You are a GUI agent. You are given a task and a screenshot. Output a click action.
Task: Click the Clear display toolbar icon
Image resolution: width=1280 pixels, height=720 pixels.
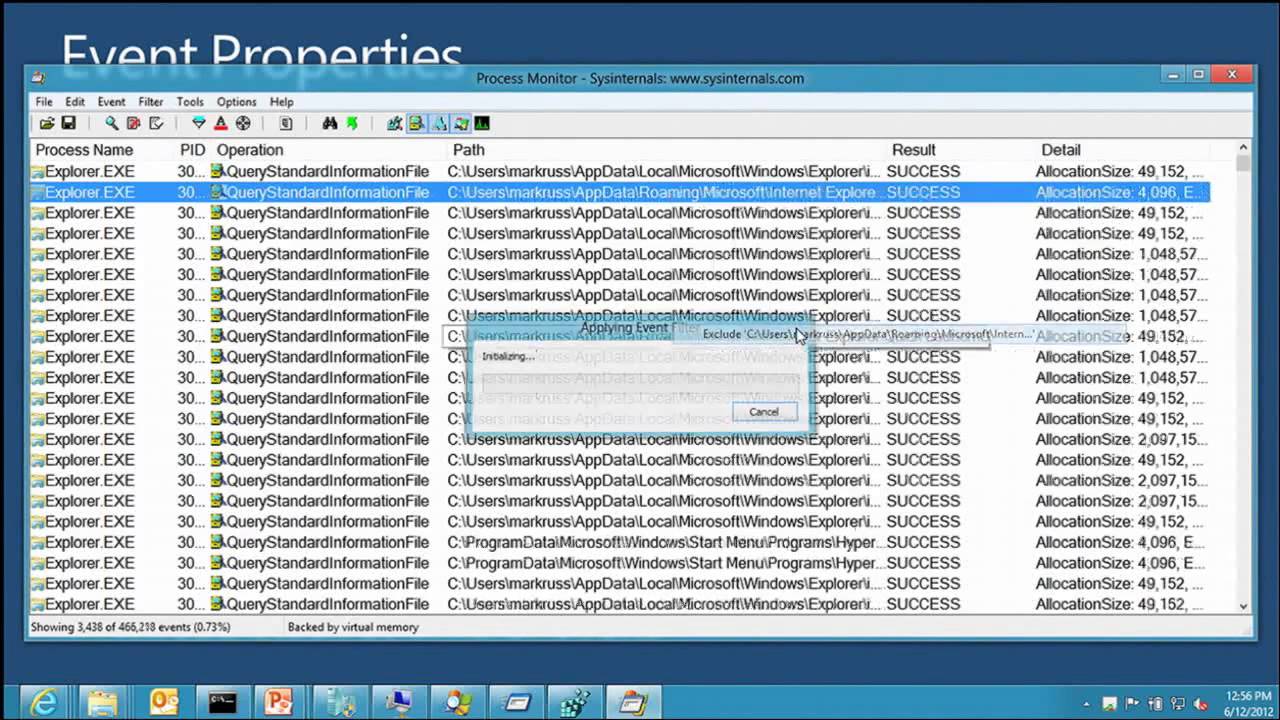tap(156, 124)
